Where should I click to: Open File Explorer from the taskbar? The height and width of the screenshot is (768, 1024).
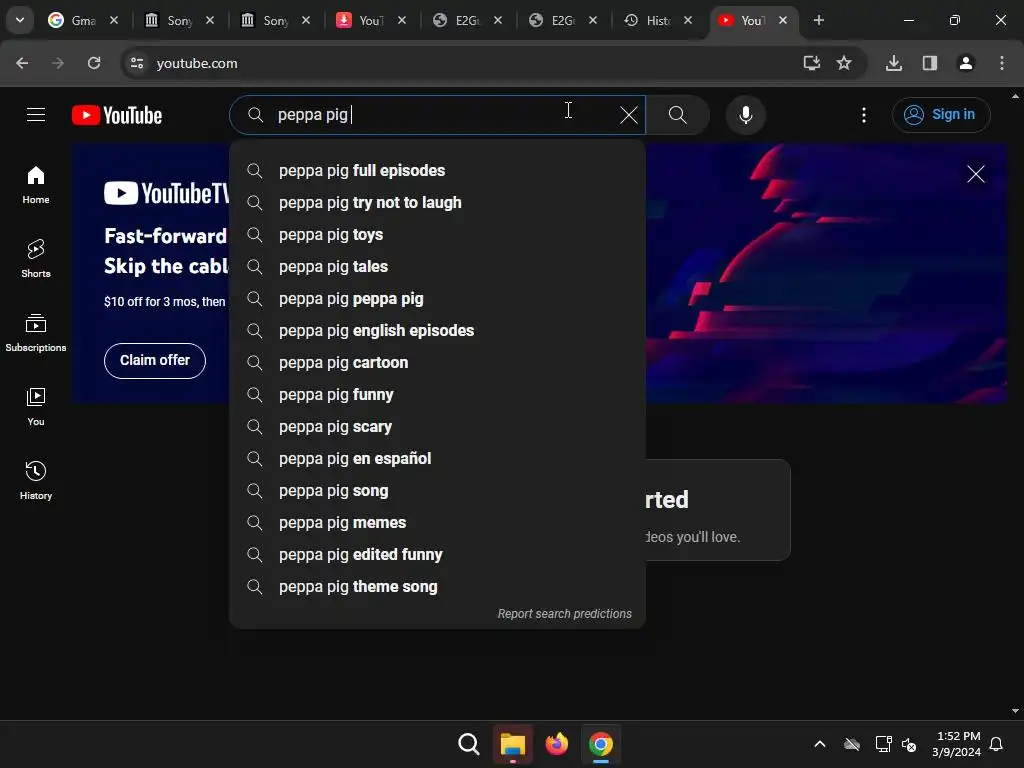(x=513, y=744)
